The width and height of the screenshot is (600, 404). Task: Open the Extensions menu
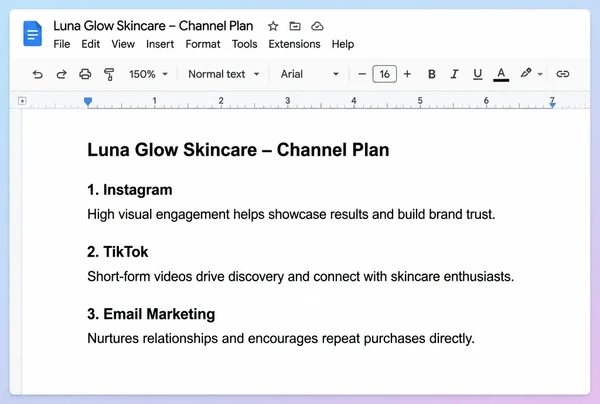pyautogui.click(x=294, y=44)
